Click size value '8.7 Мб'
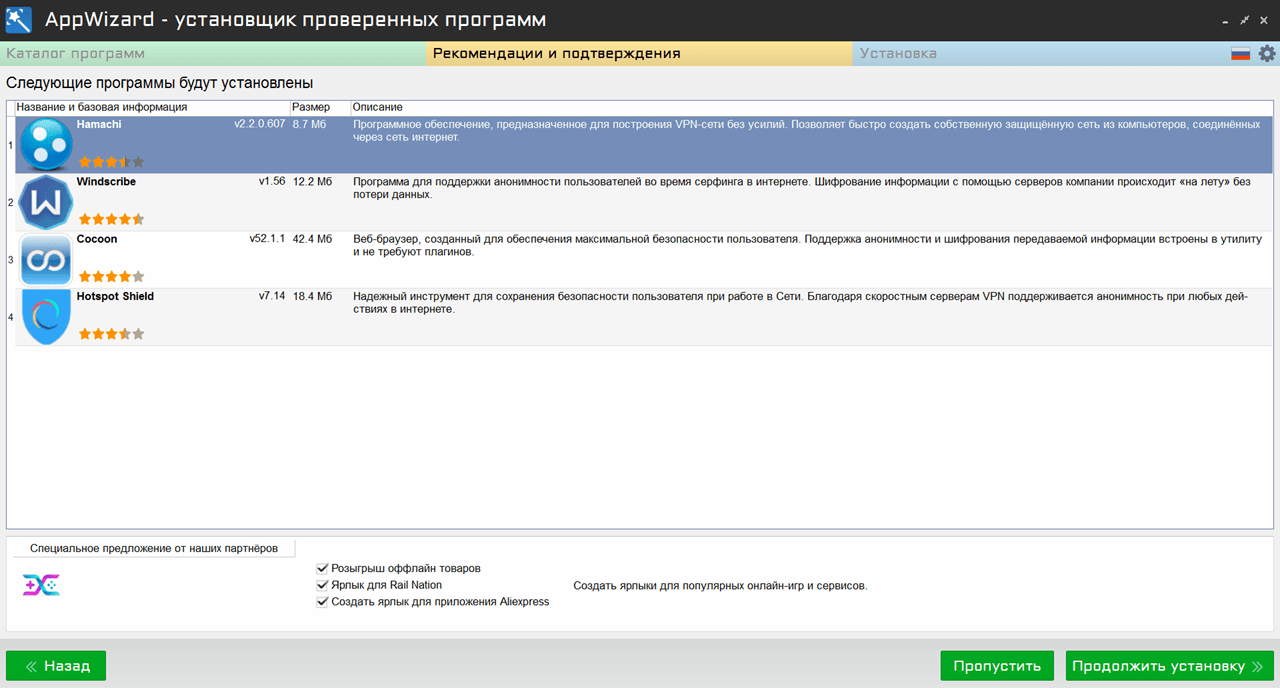The height and width of the screenshot is (688, 1280). click(x=310, y=124)
